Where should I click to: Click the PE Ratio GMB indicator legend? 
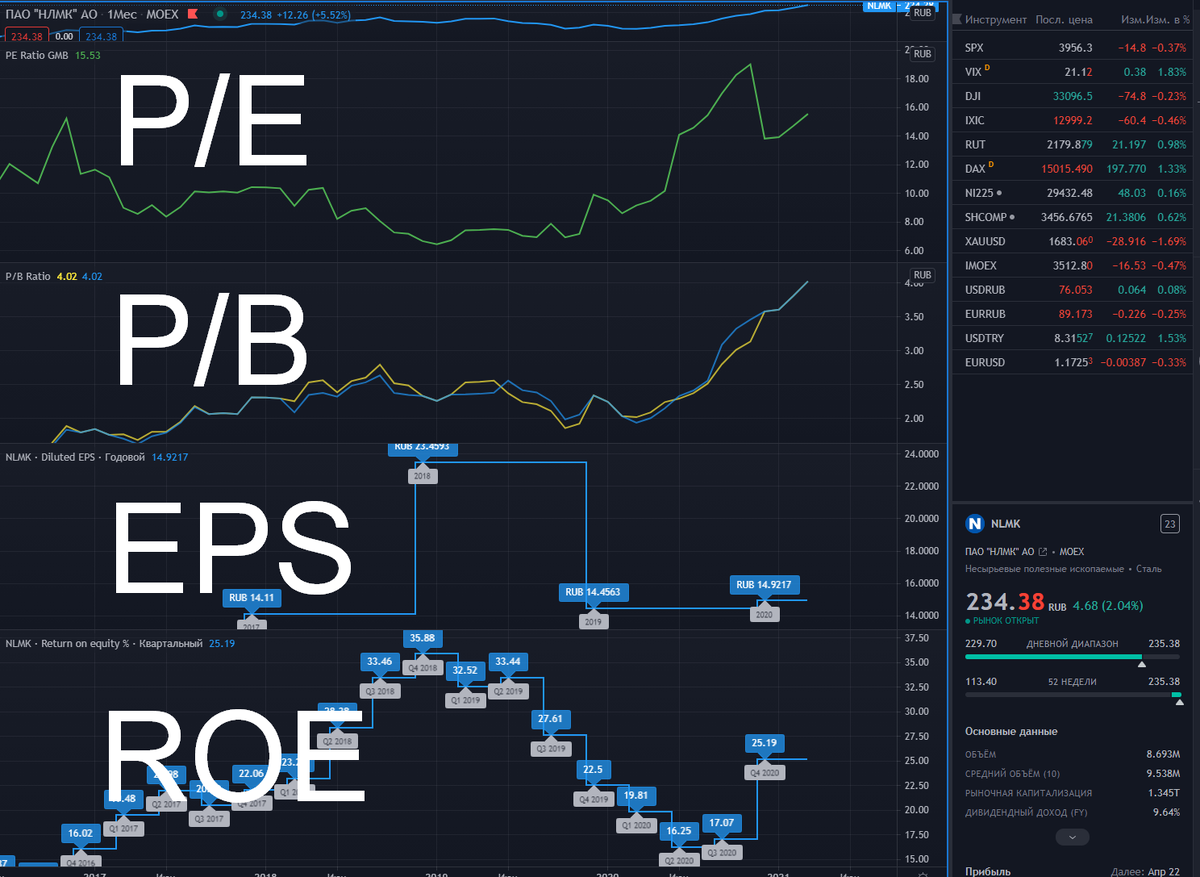pos(38,55)
